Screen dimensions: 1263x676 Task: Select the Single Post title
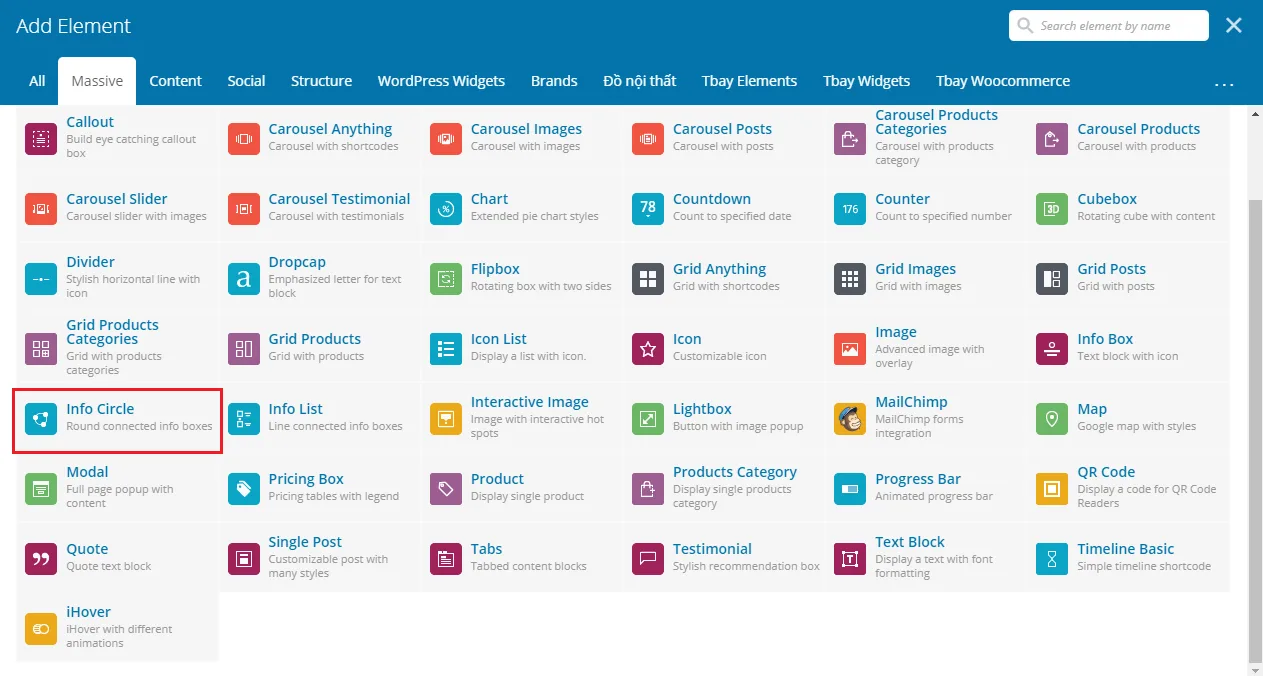(305, 542)
